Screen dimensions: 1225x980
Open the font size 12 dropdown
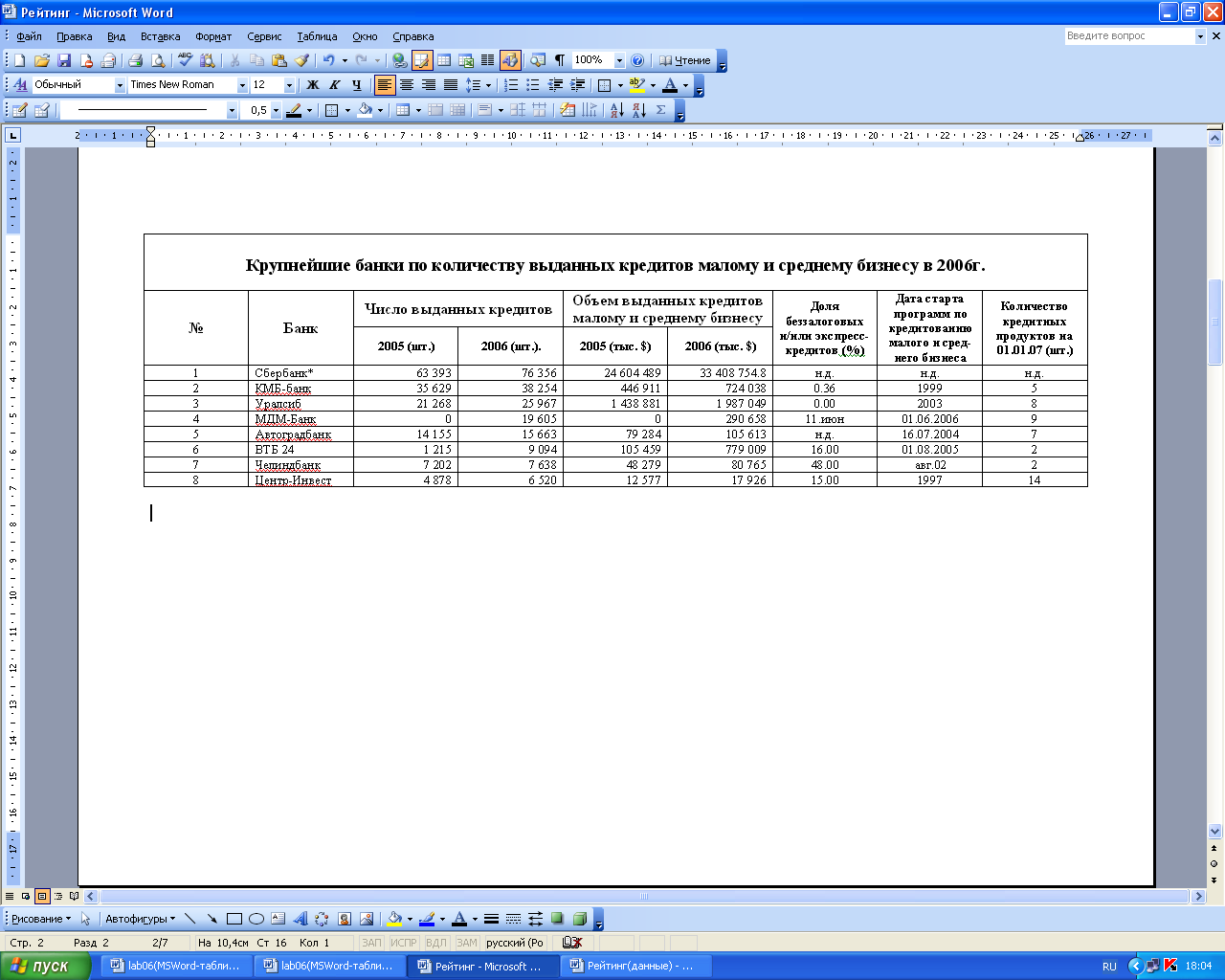290,85
